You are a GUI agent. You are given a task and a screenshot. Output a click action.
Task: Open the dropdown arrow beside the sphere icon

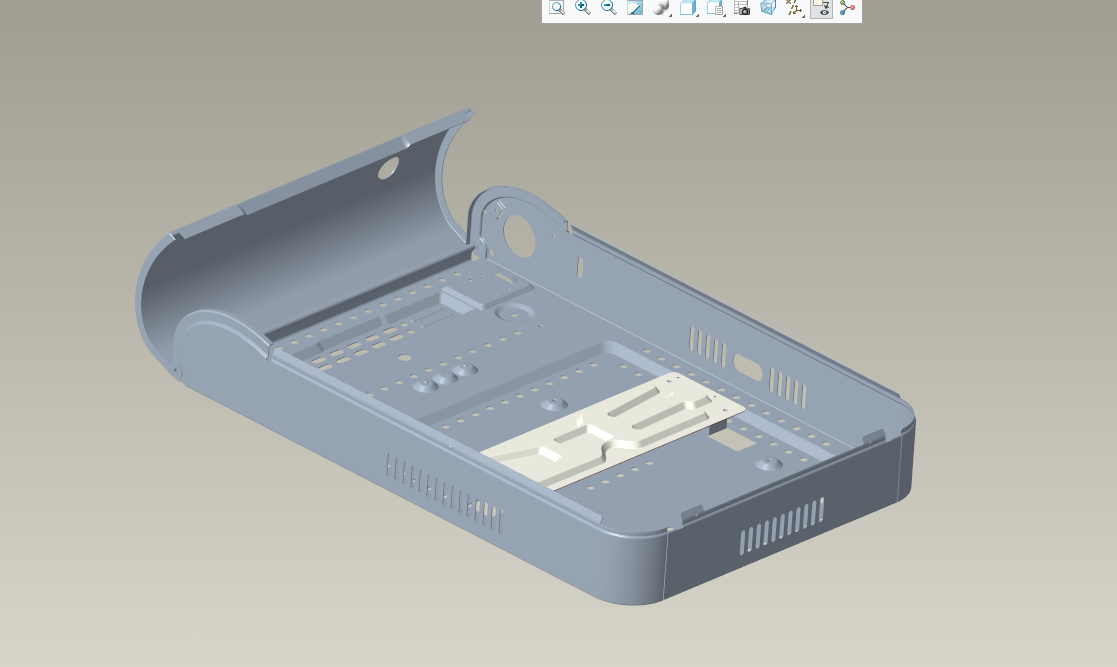coord(671,14)
